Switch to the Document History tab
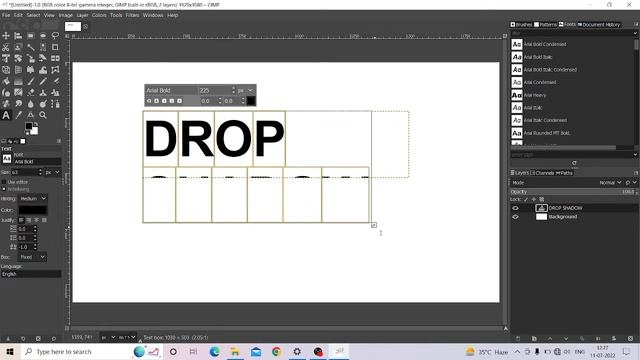 [599, 24]
